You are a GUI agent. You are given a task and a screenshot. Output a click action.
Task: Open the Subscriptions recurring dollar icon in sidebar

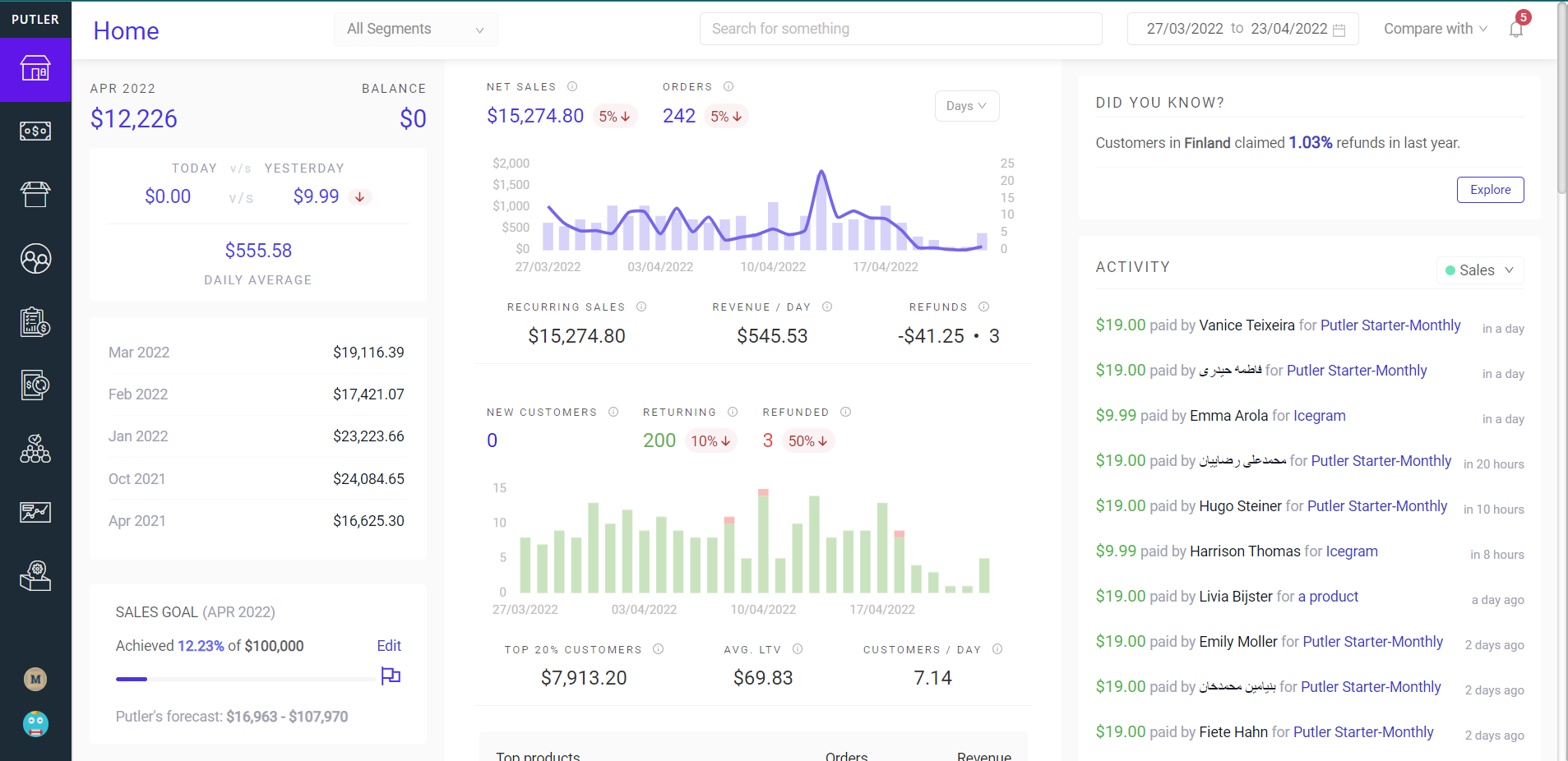(35, 385)
